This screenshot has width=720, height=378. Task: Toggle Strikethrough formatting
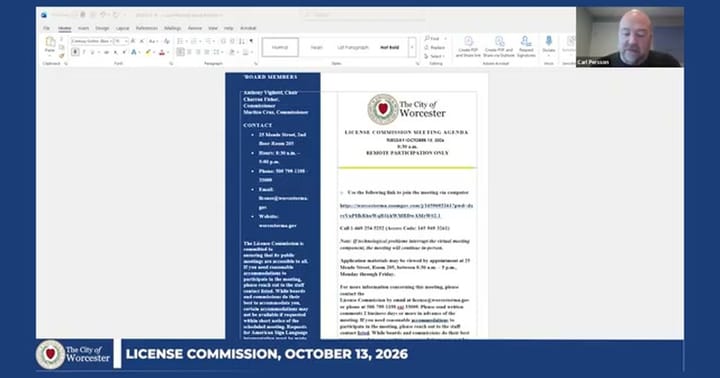[x=106, y=52]
